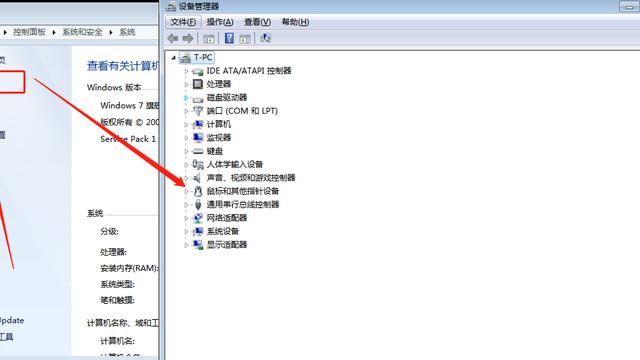
Task: Click 系统 in the breadcrumb path
Action: (x=127, y=32)
